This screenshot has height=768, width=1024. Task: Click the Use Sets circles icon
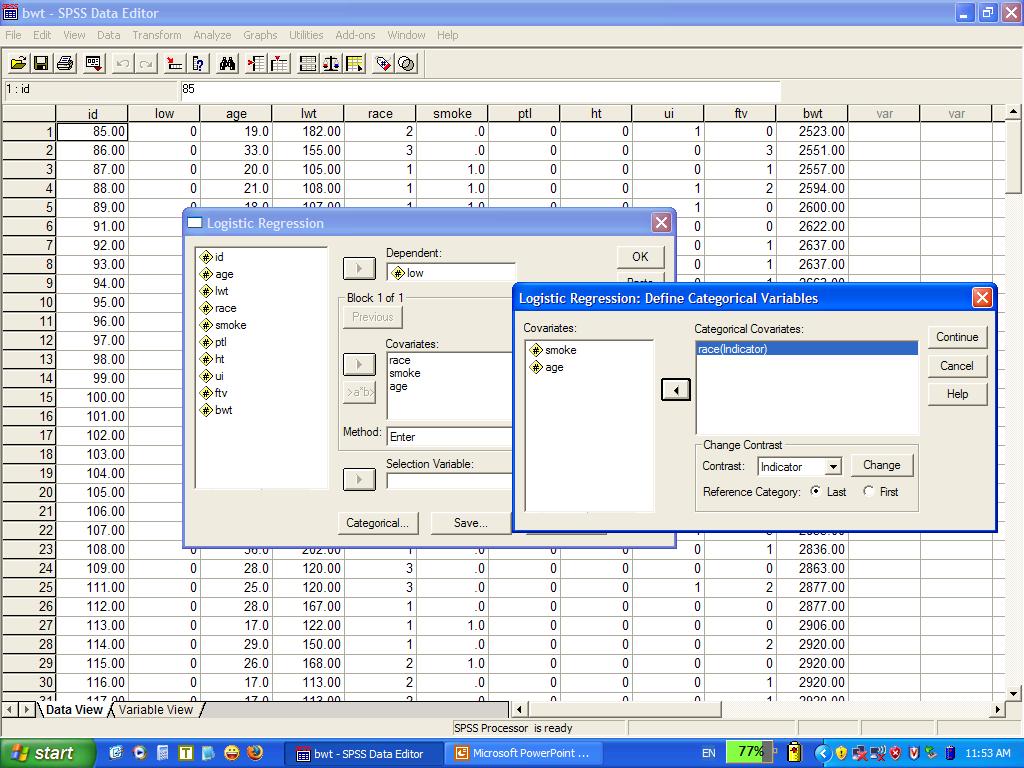(x=406, y=63)
